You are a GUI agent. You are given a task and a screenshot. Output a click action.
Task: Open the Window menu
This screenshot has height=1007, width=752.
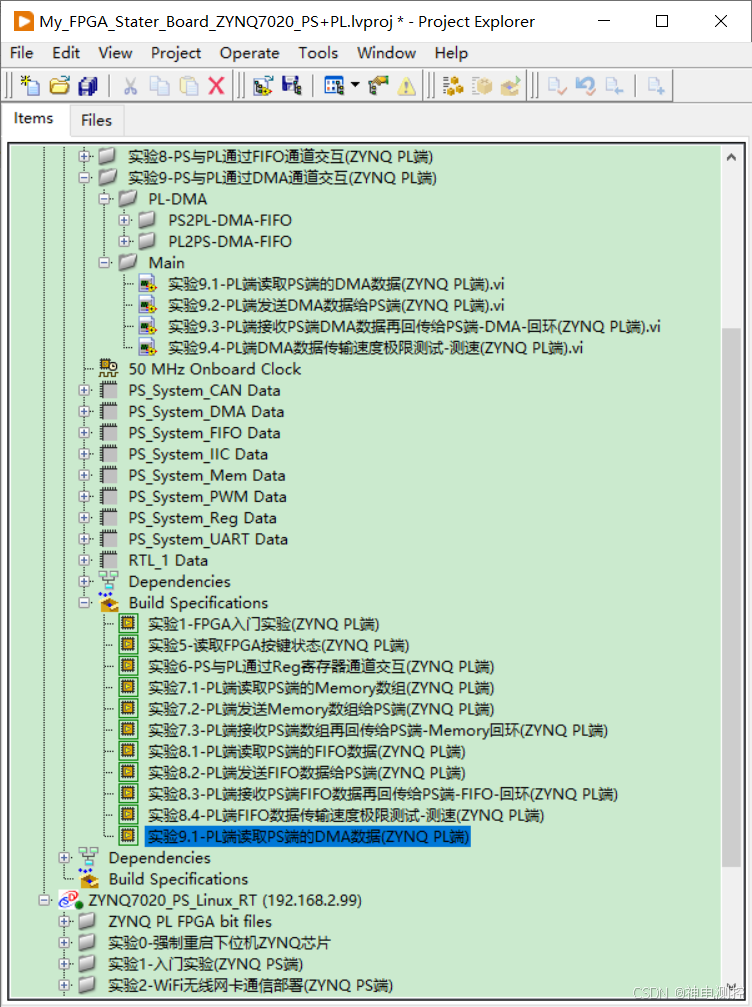pyautogui.click(x=387, y=53)
